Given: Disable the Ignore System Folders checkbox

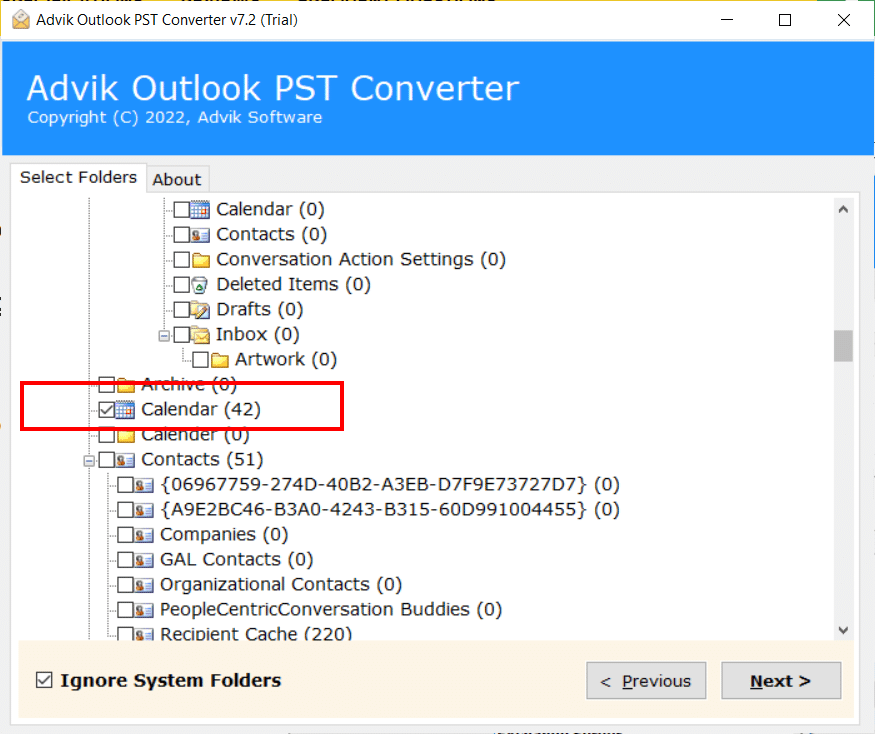Looking at the screenshot, I should [x=44, y=679].
